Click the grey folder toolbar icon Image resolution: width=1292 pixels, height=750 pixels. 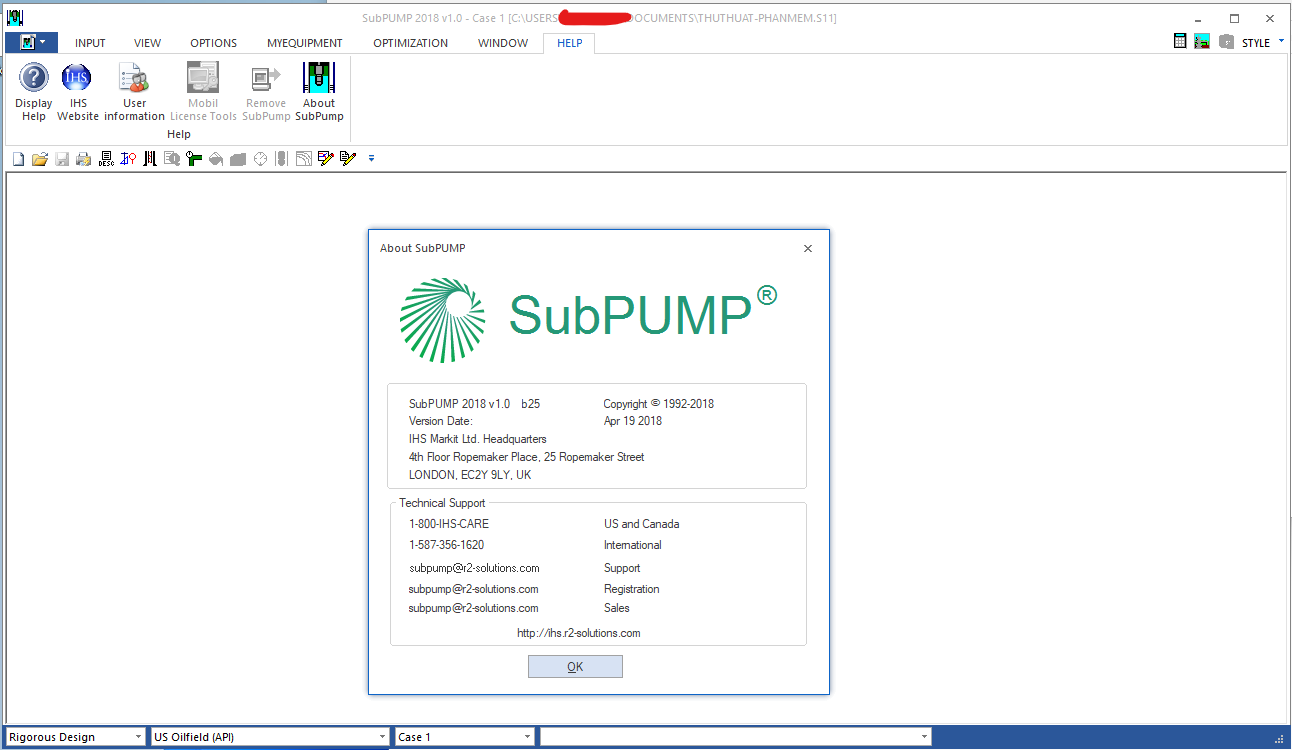coord(238,159)
